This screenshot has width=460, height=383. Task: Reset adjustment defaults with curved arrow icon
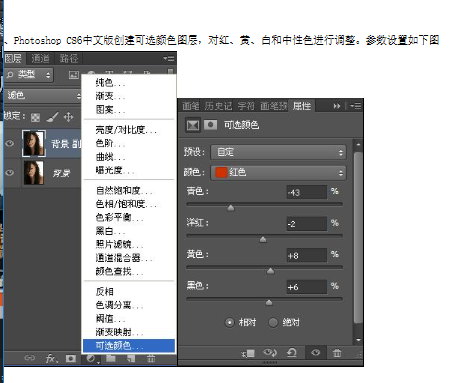tap(292, 352)
